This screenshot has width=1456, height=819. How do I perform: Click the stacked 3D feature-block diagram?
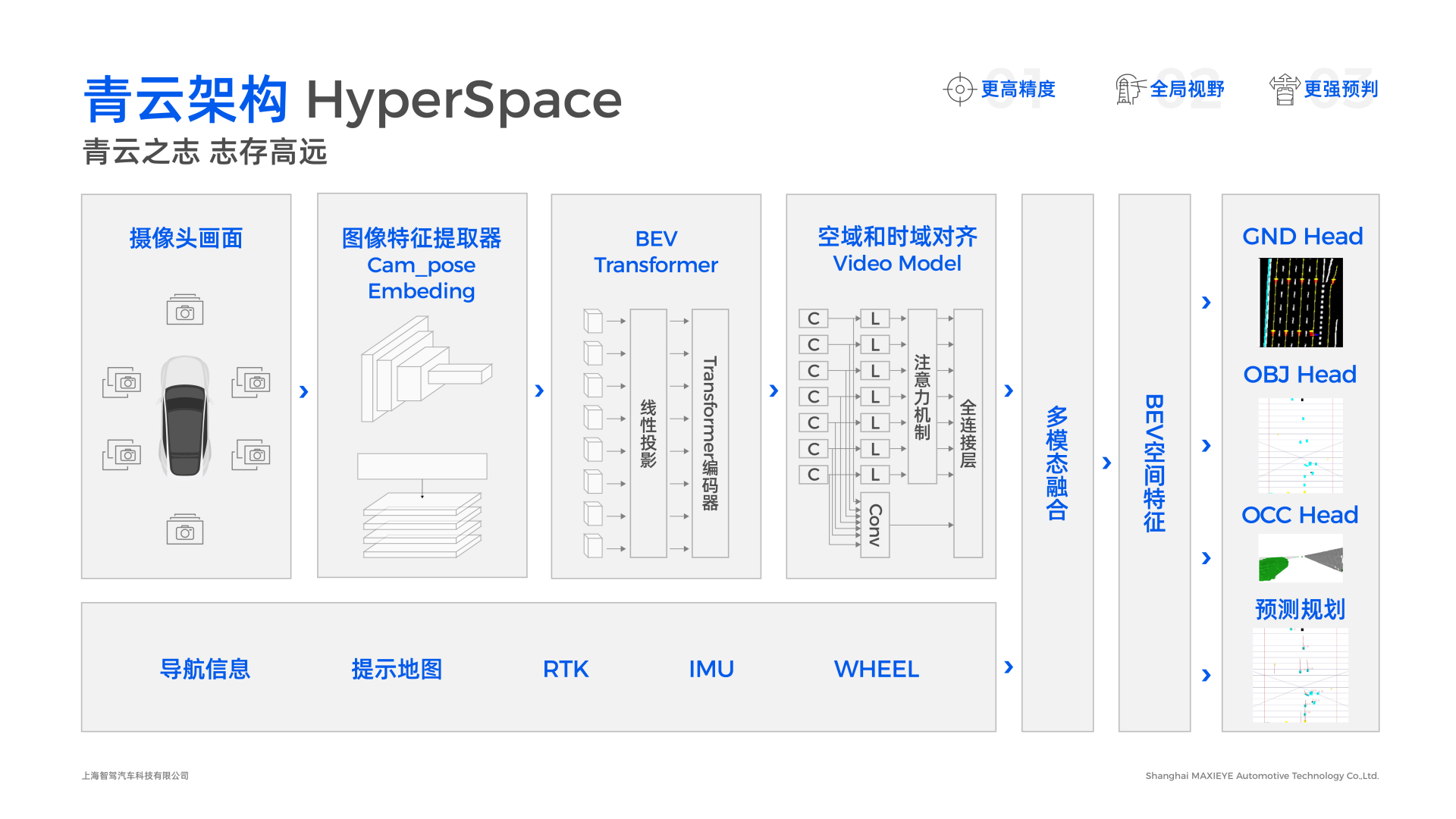click(426, 369)
